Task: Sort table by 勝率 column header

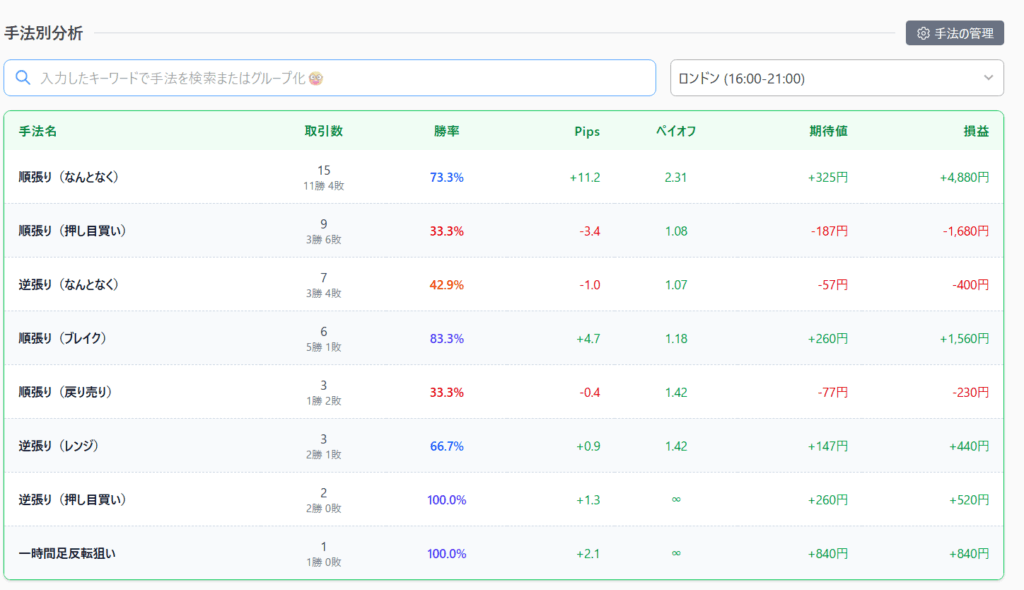Action: coord(446,131)
